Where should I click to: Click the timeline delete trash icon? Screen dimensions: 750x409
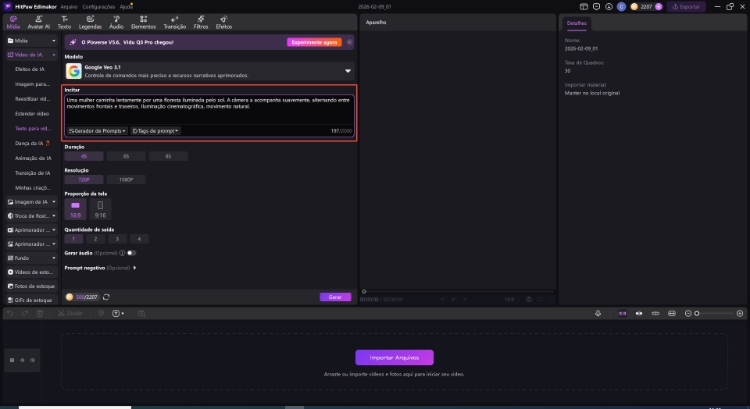point(40,313)
